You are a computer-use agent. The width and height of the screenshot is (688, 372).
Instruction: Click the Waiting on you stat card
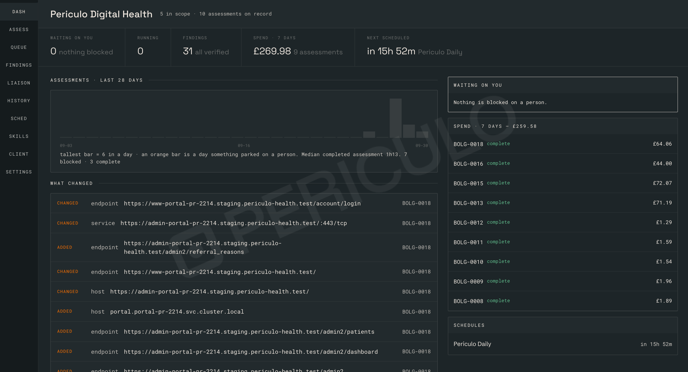(82, 47)
